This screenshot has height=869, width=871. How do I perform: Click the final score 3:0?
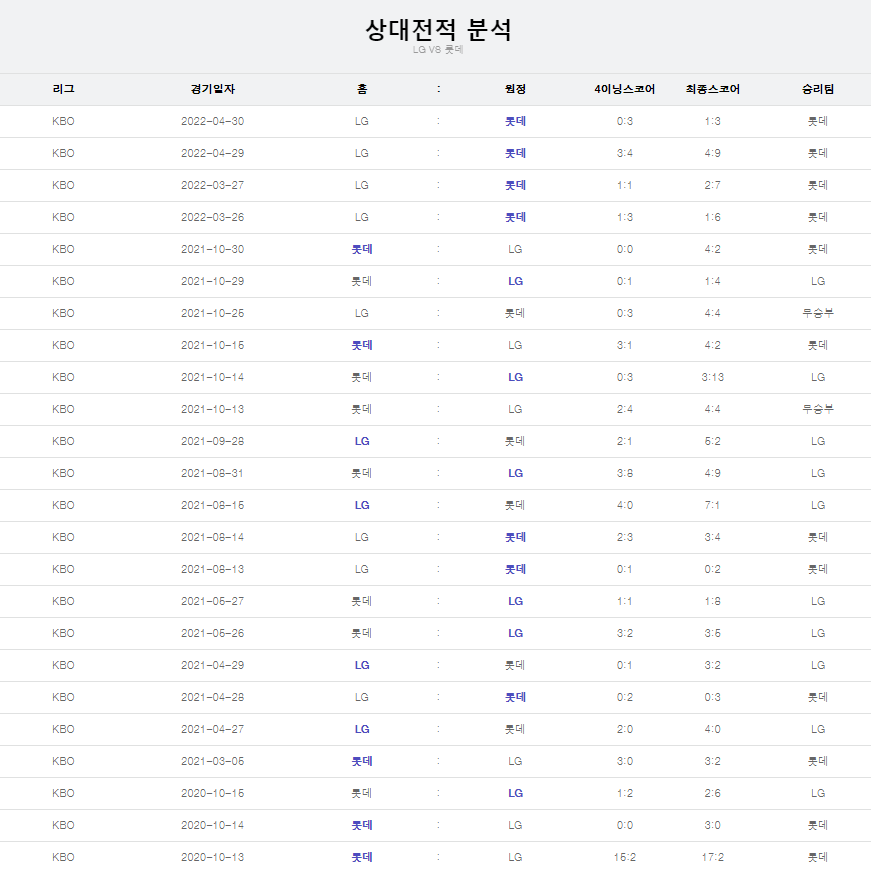pyautogui.click(x=712, y=825)
